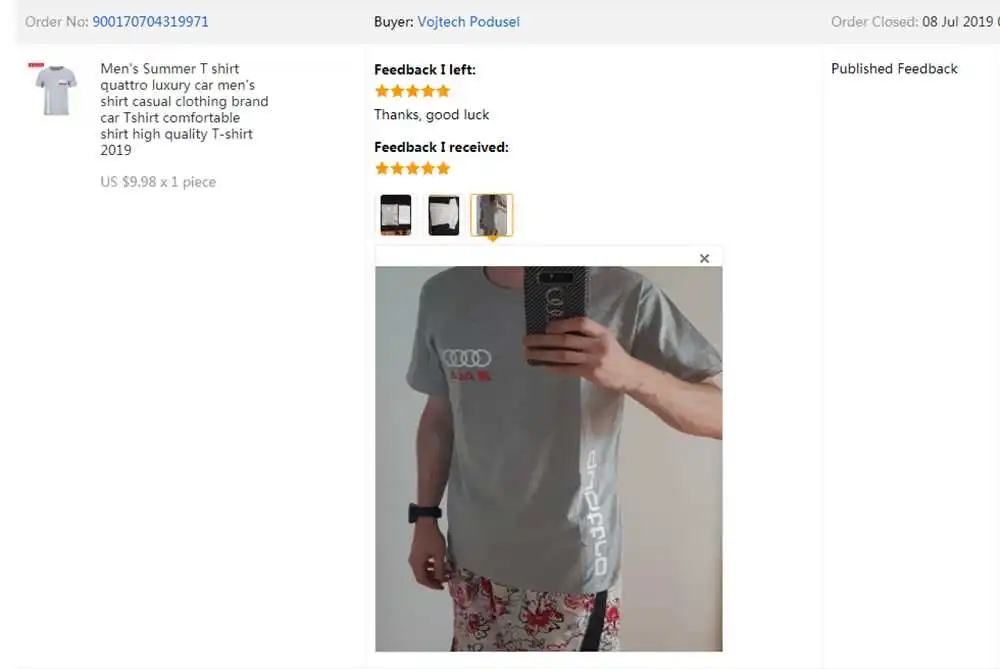Click the gray T-shirt product thumbnail
The height and width of the screenshot is (669, 1000).
55,89
